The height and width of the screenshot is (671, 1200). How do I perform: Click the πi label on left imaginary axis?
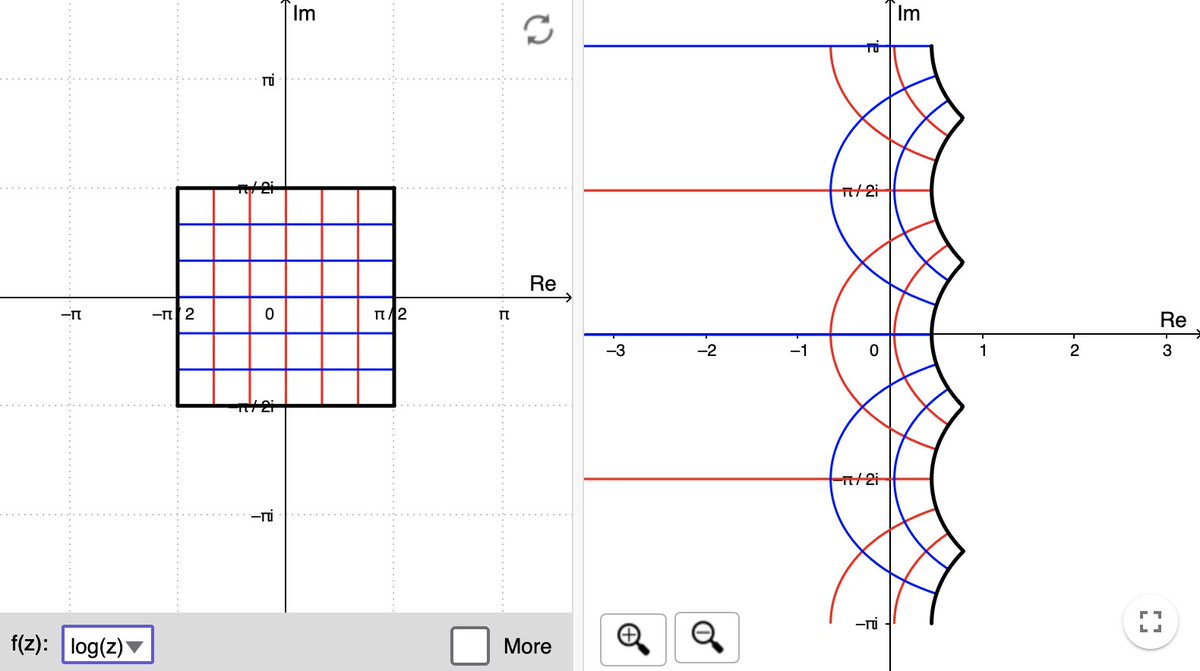point(268,80)
